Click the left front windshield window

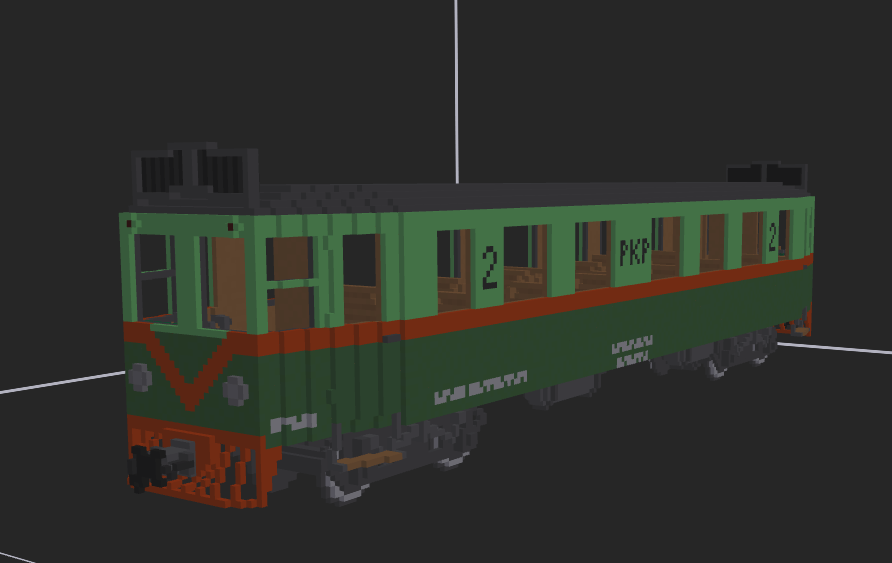tap(155, 276)
